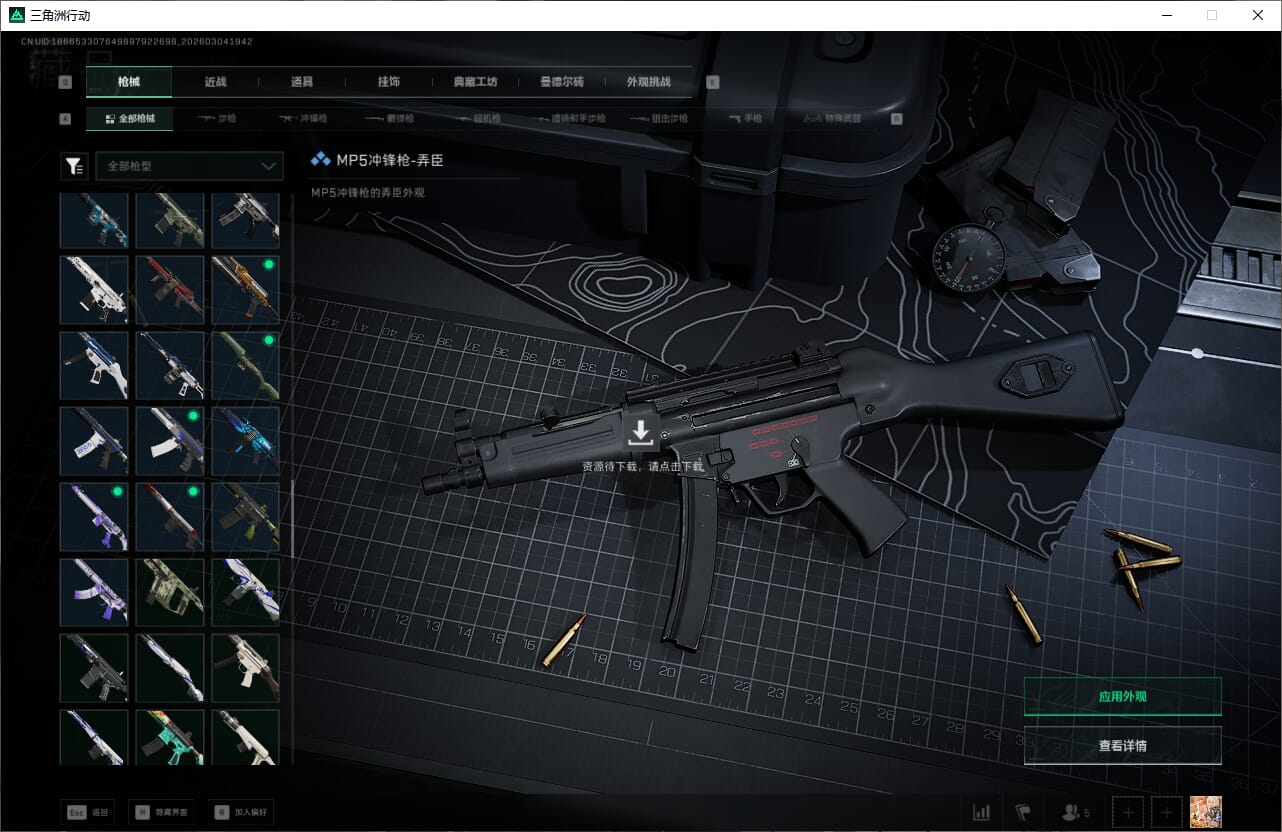1282x832 pixels.
Task: Click the 查看详情 button
Action: click(1122, 746)
